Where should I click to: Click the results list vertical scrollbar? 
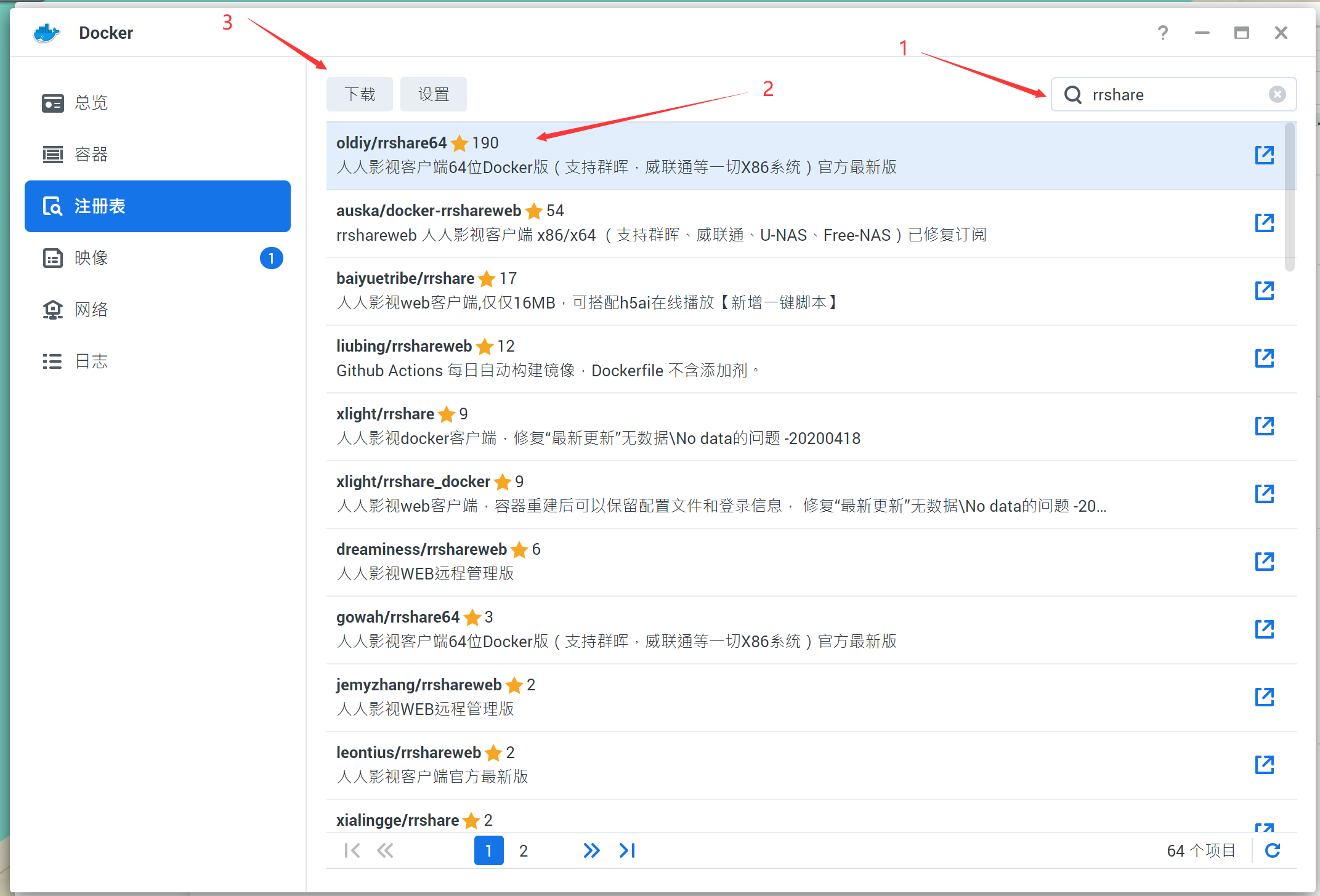point(1290,197)
